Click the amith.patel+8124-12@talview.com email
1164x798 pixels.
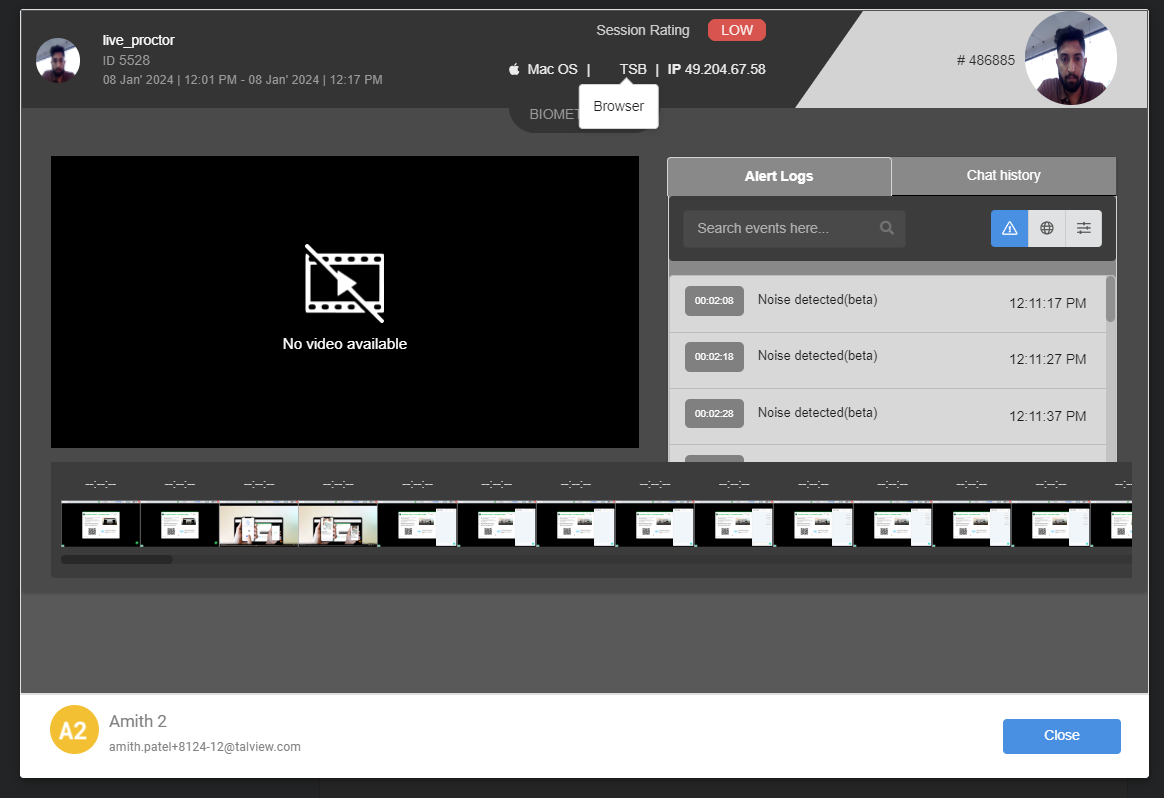(205, 747)
